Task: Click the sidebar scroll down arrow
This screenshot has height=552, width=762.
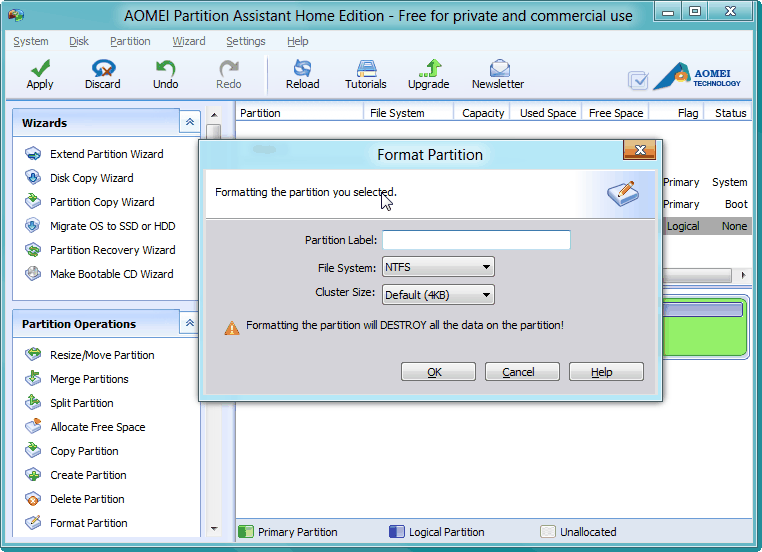Action: coord(214,529)
